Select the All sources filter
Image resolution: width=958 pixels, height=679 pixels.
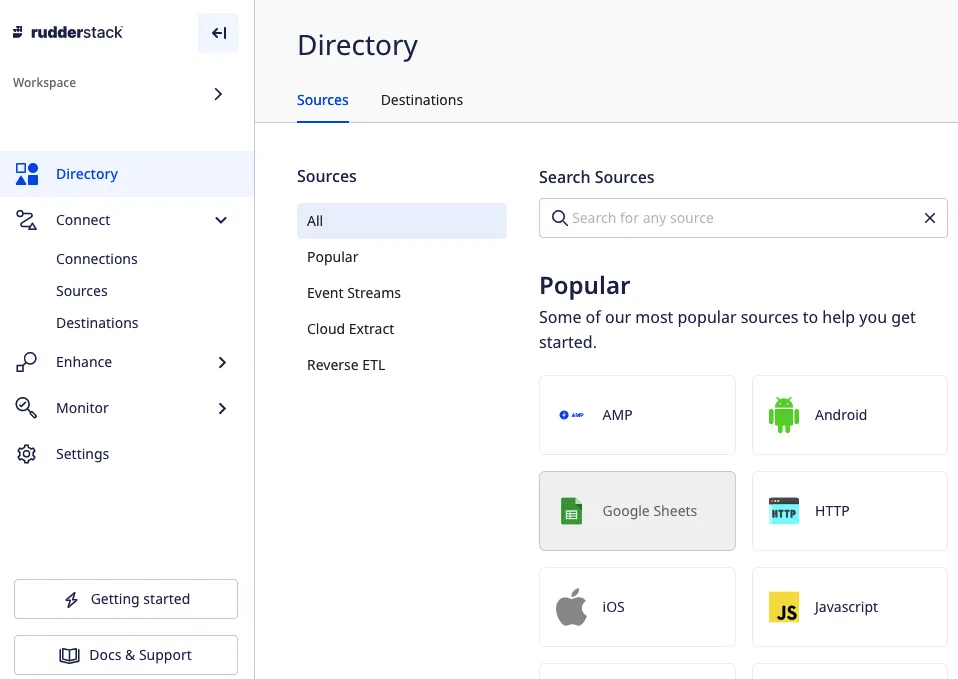(x=402, y=221)
